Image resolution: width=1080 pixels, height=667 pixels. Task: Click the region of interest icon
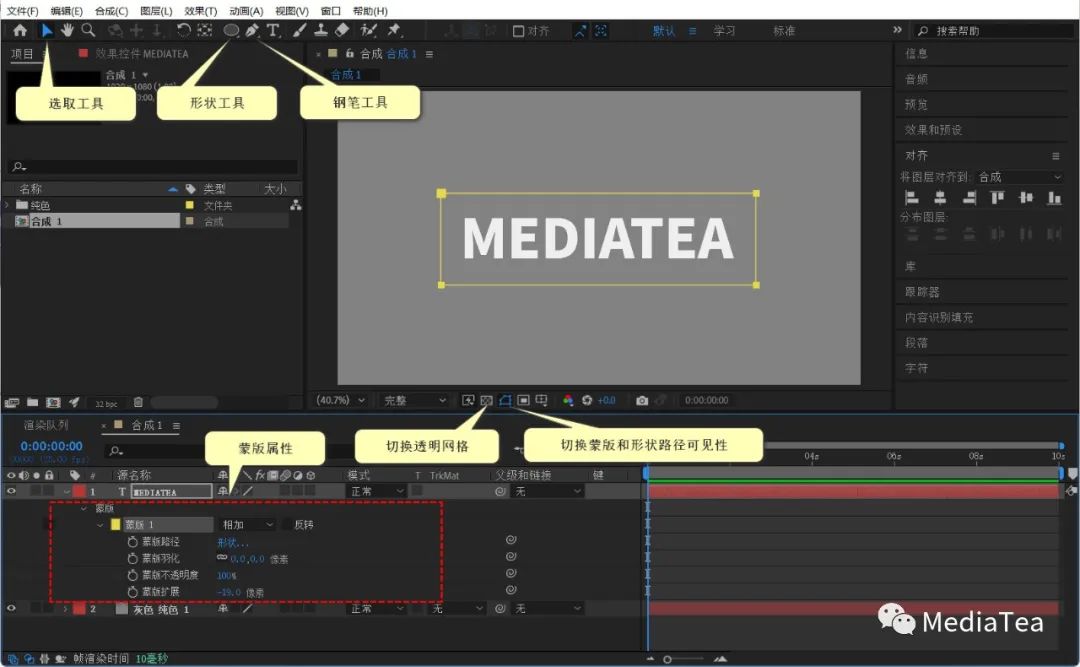pos(523,400)
